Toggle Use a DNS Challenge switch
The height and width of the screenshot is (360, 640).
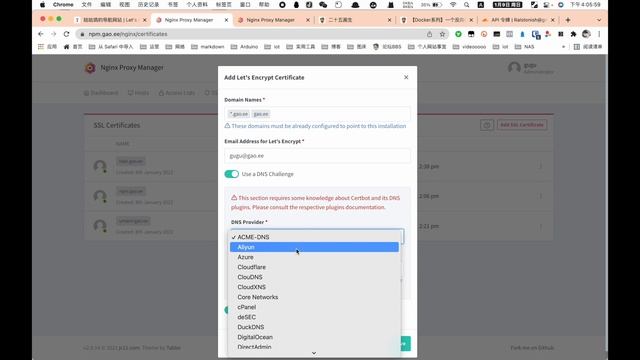(x=231, y=174)
